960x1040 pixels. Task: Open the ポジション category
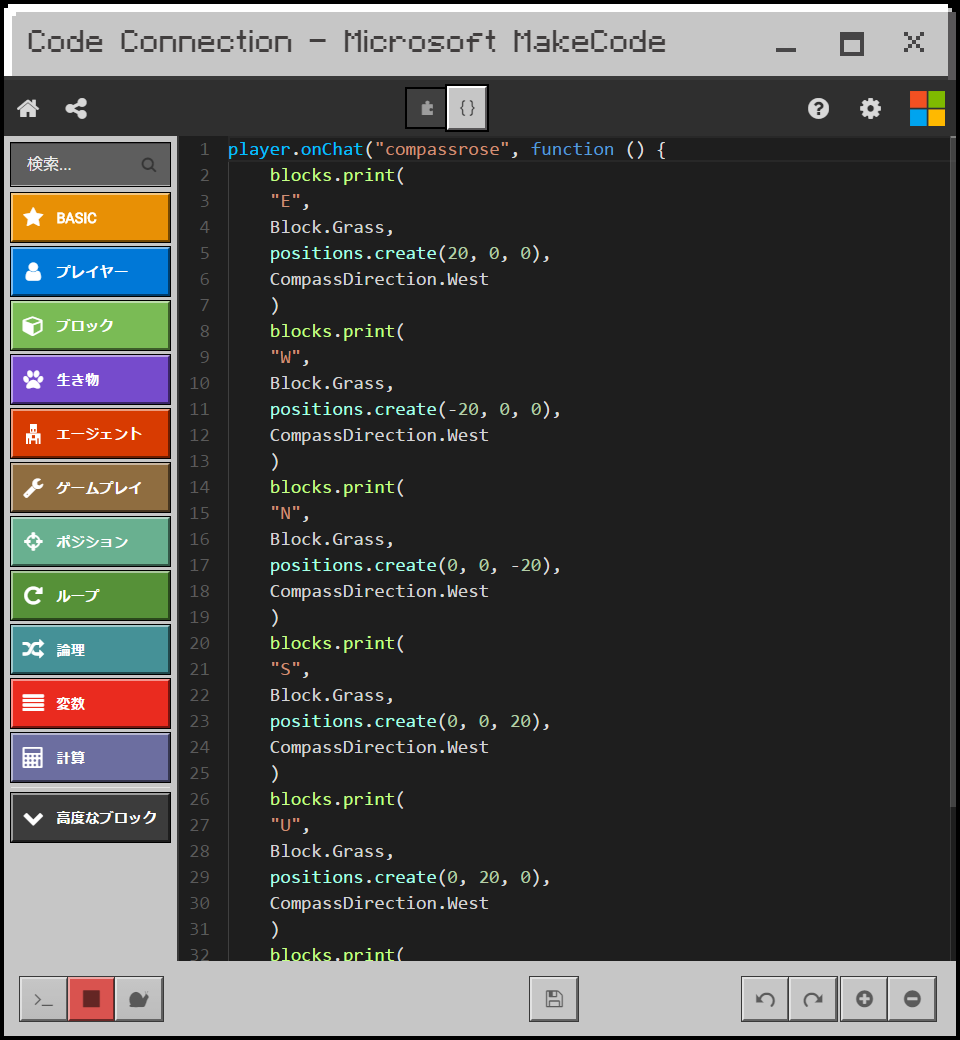[90, 541]
